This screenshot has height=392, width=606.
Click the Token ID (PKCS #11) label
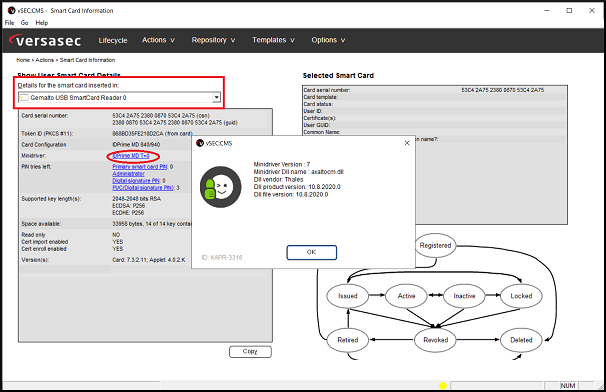[x=47, y=134]
